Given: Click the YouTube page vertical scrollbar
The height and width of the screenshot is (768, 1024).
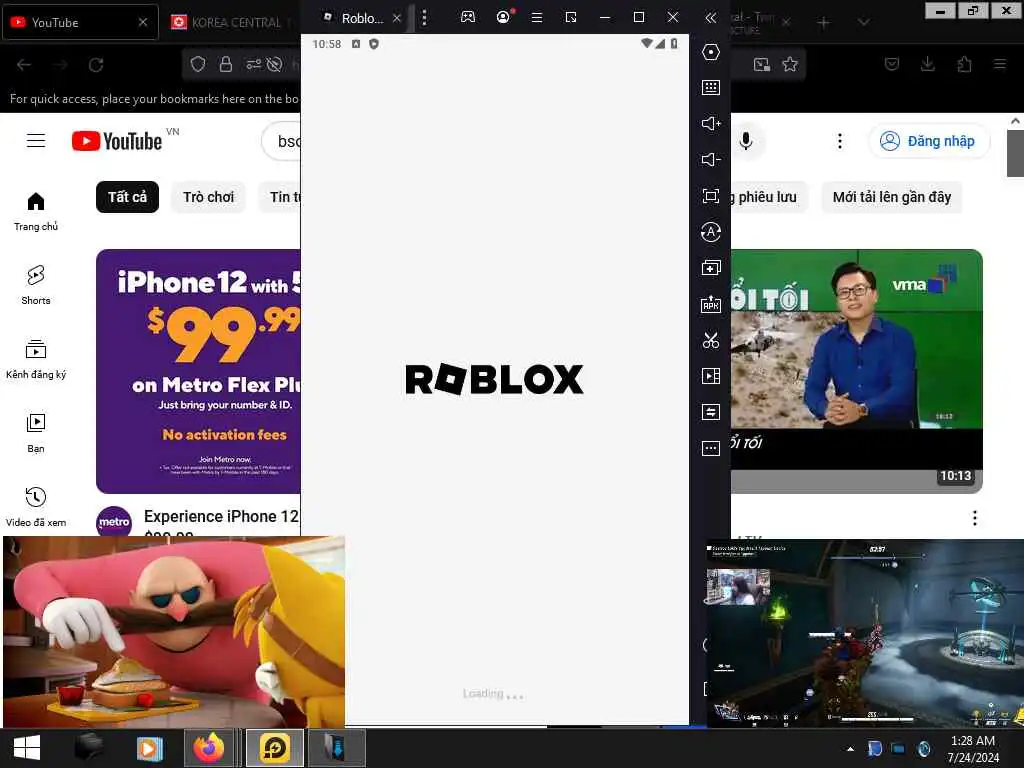Looking at the screenshot, I should (1015, 153).
